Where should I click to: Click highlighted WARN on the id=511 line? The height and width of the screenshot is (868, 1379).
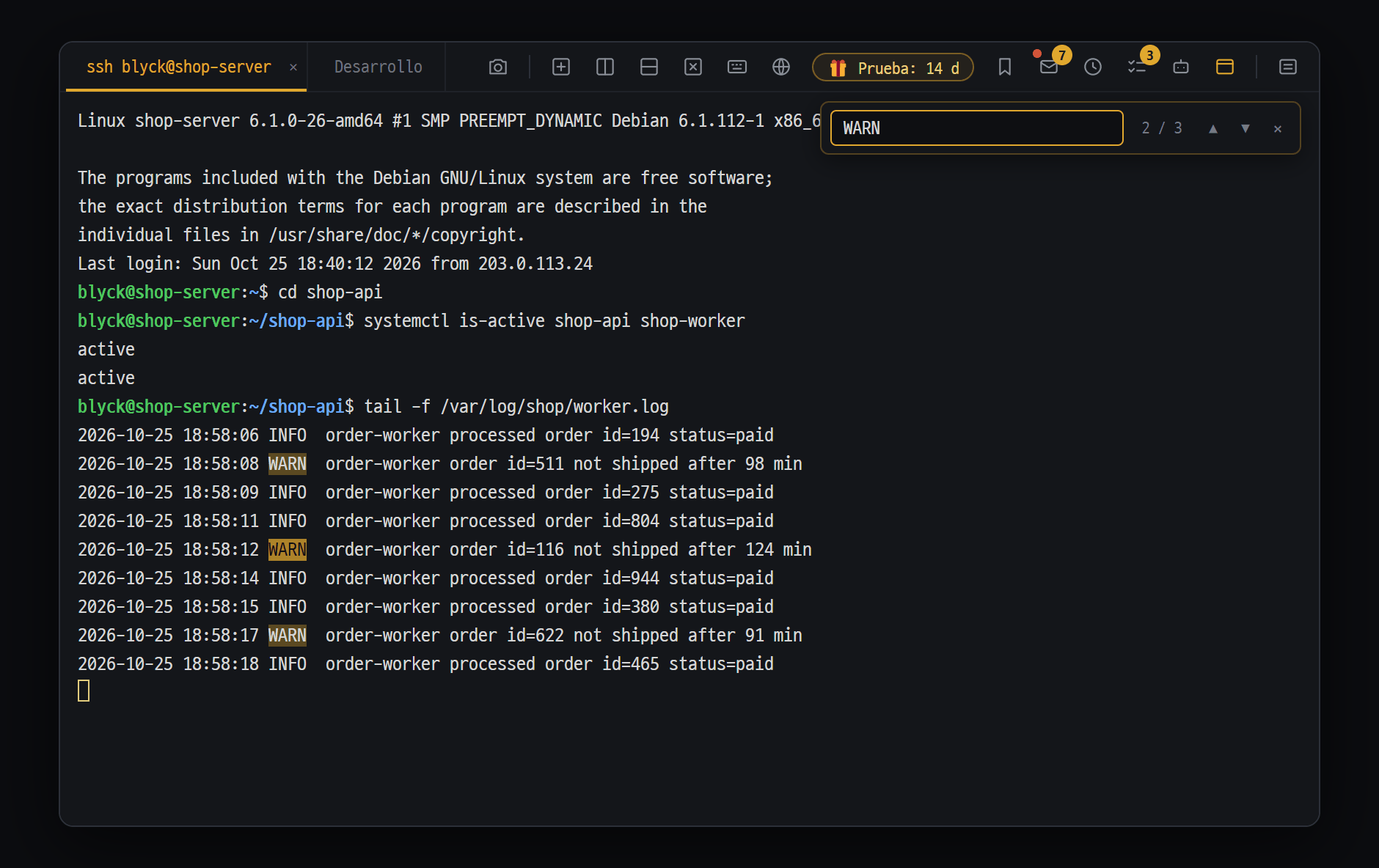tap(288, 464)
